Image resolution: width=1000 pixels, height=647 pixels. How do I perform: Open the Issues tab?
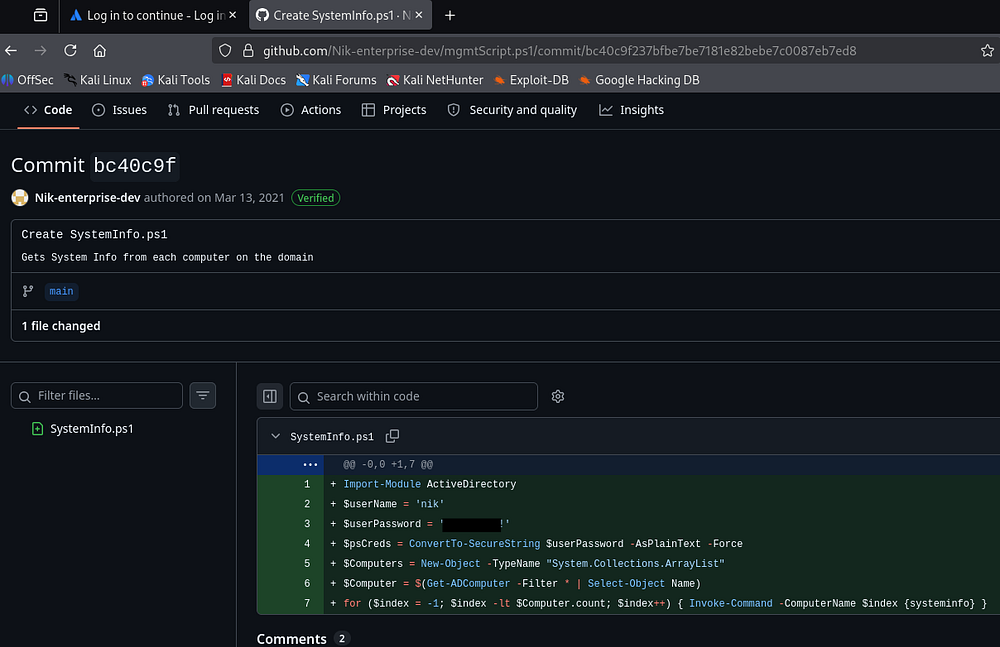click(119, 110)
